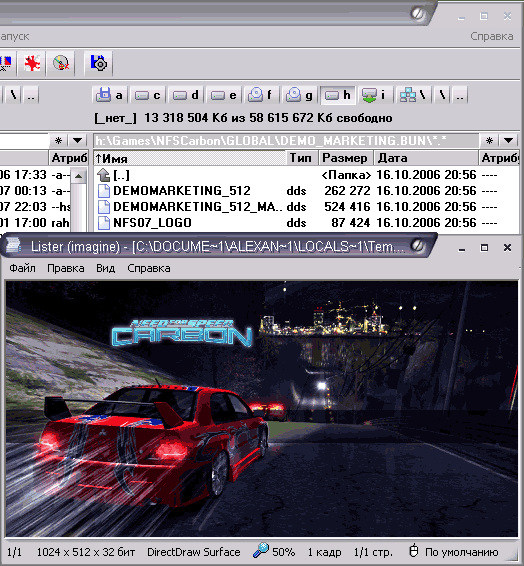Click the '1/1 стр.' status bar entry
524x566 pixels.
tap(373, 552)
